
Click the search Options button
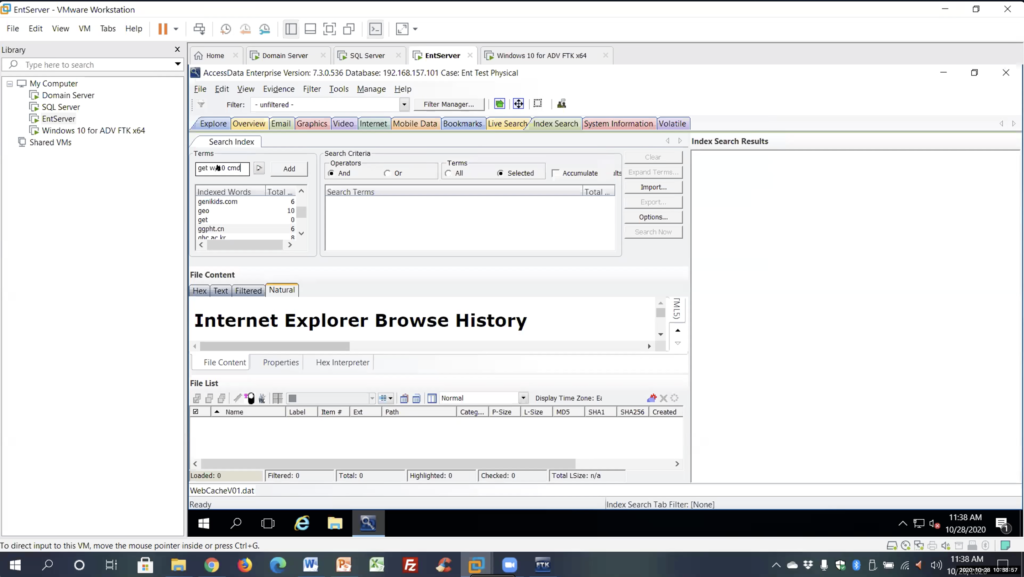[x=653, y=217]
